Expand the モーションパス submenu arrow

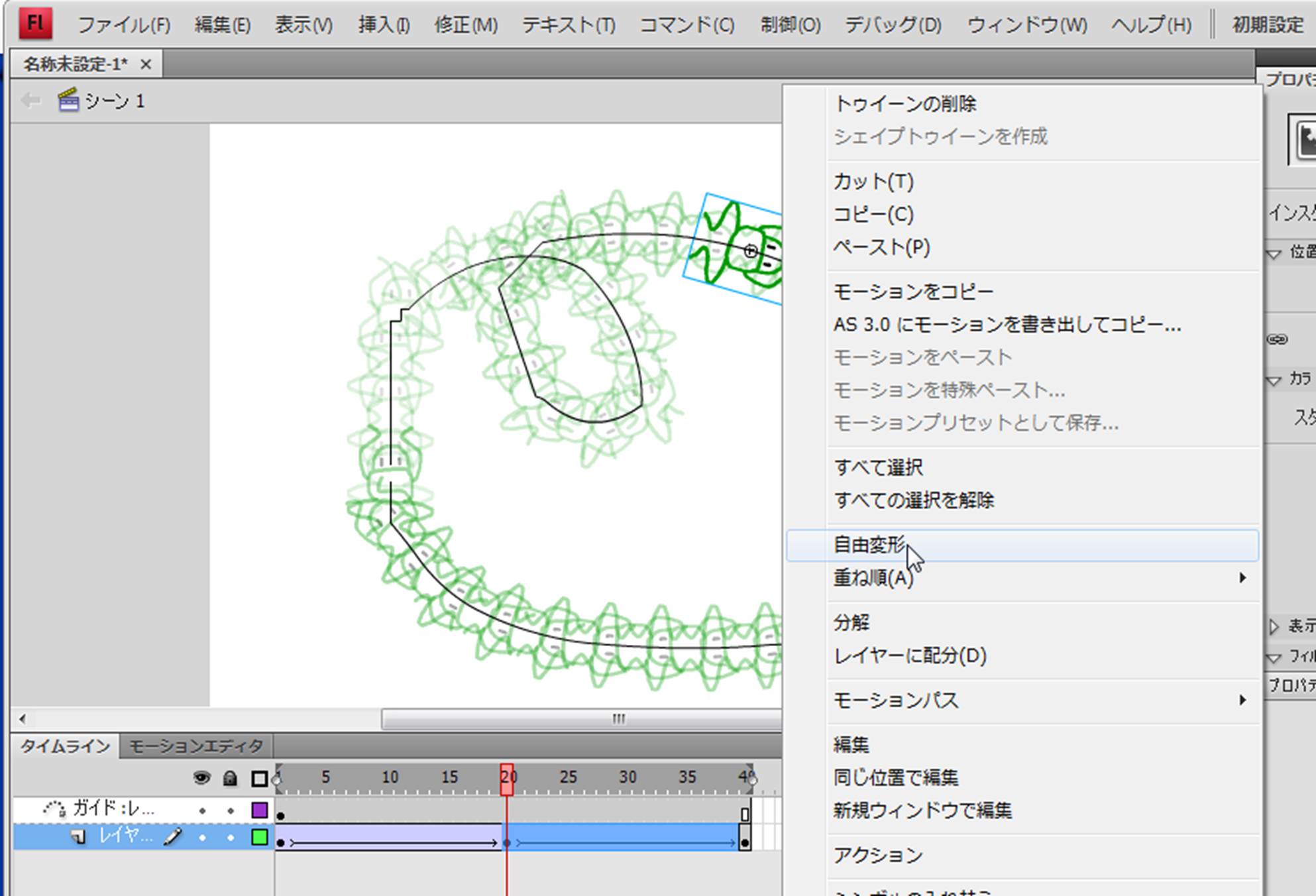click(1242, 700)
